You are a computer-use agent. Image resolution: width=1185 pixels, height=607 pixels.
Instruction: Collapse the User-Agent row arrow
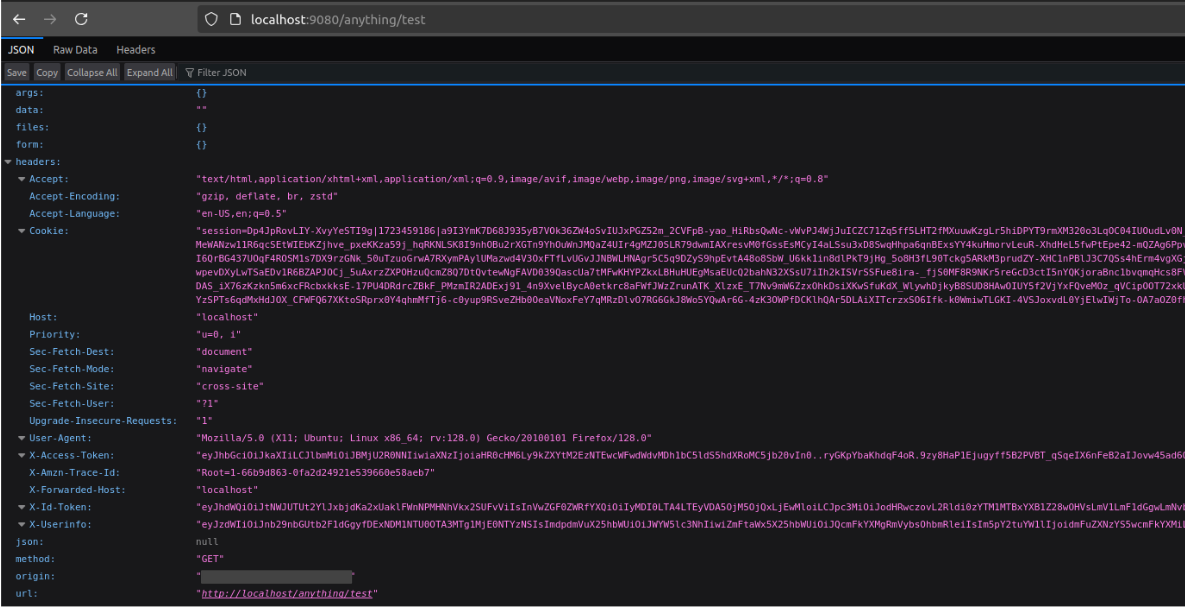click(22, 437)
